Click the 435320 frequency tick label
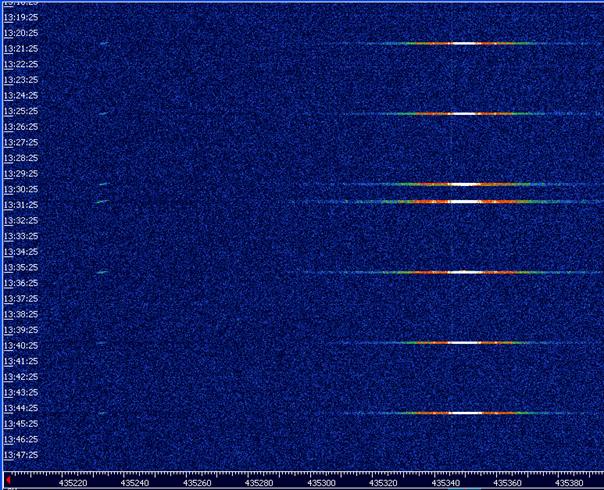Image resolution: width=604 pixels, height=490 pixels. point(383,483)
